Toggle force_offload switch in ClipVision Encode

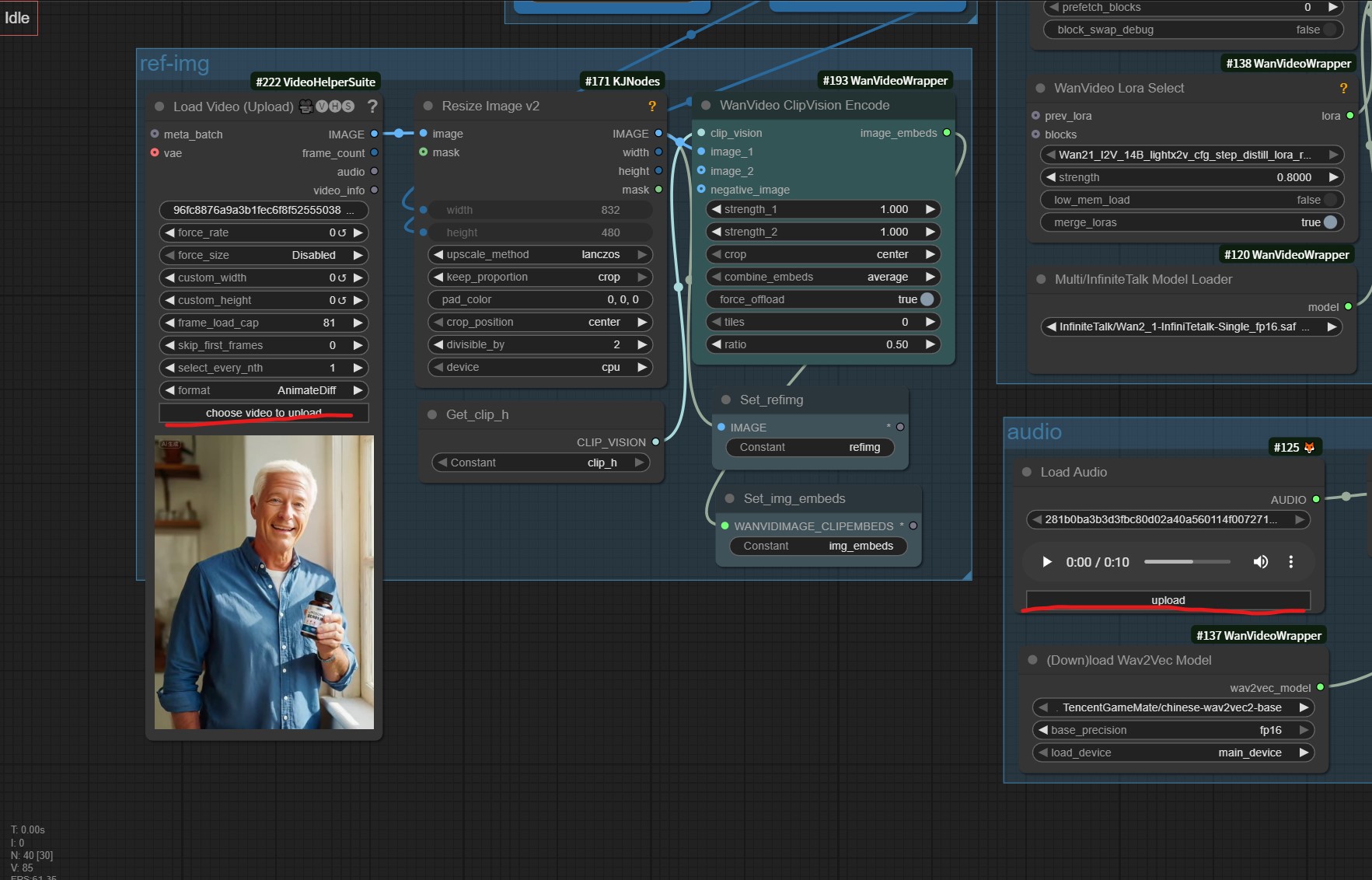point(927,299)
